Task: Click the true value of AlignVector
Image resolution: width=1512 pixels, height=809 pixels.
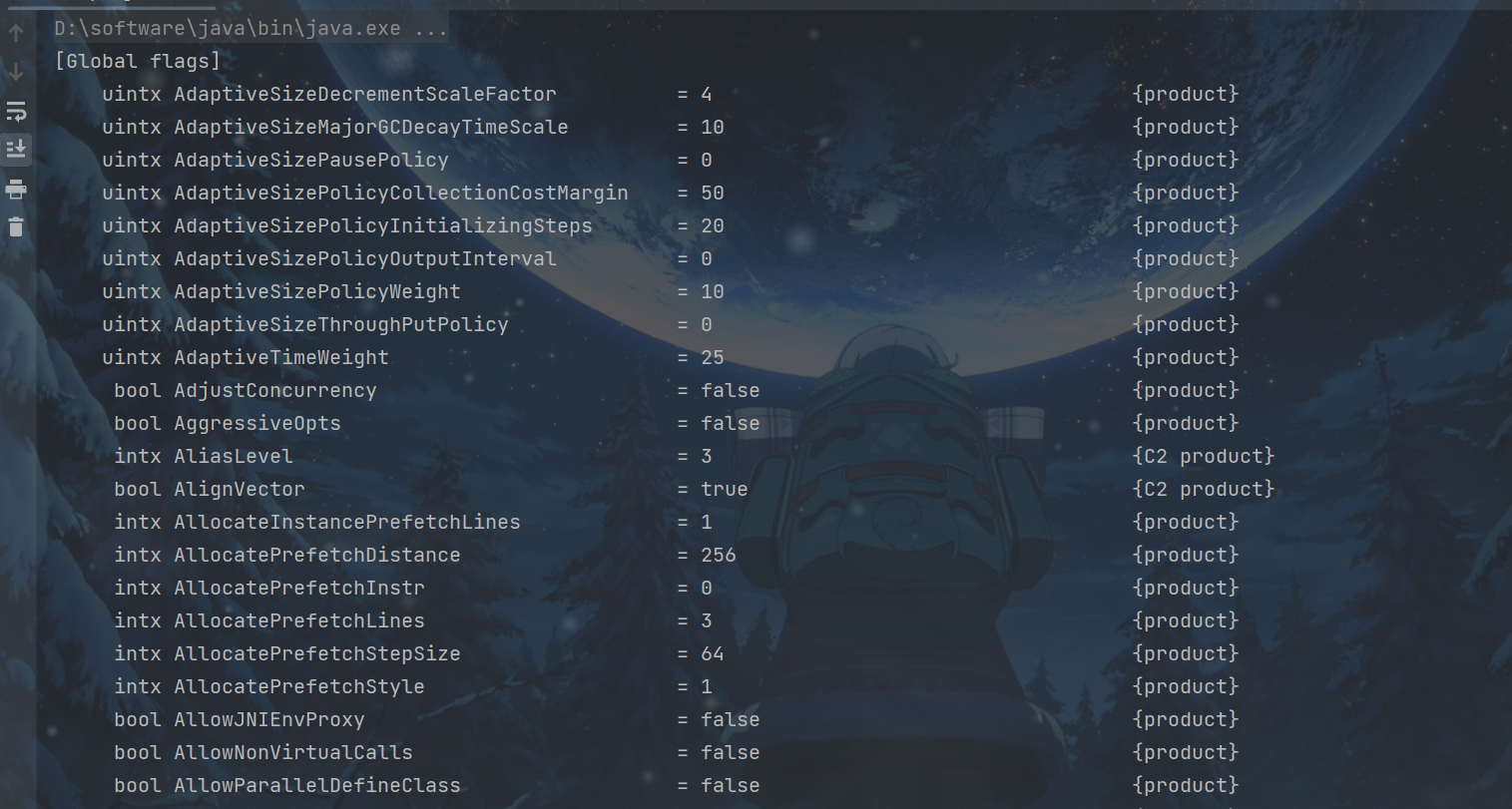Action: 724,489
